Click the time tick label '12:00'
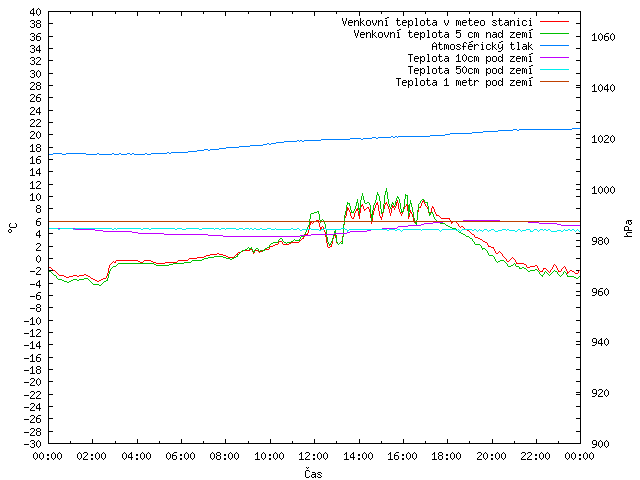Viewport: 640px width, 480px height. tap(313, 456)
